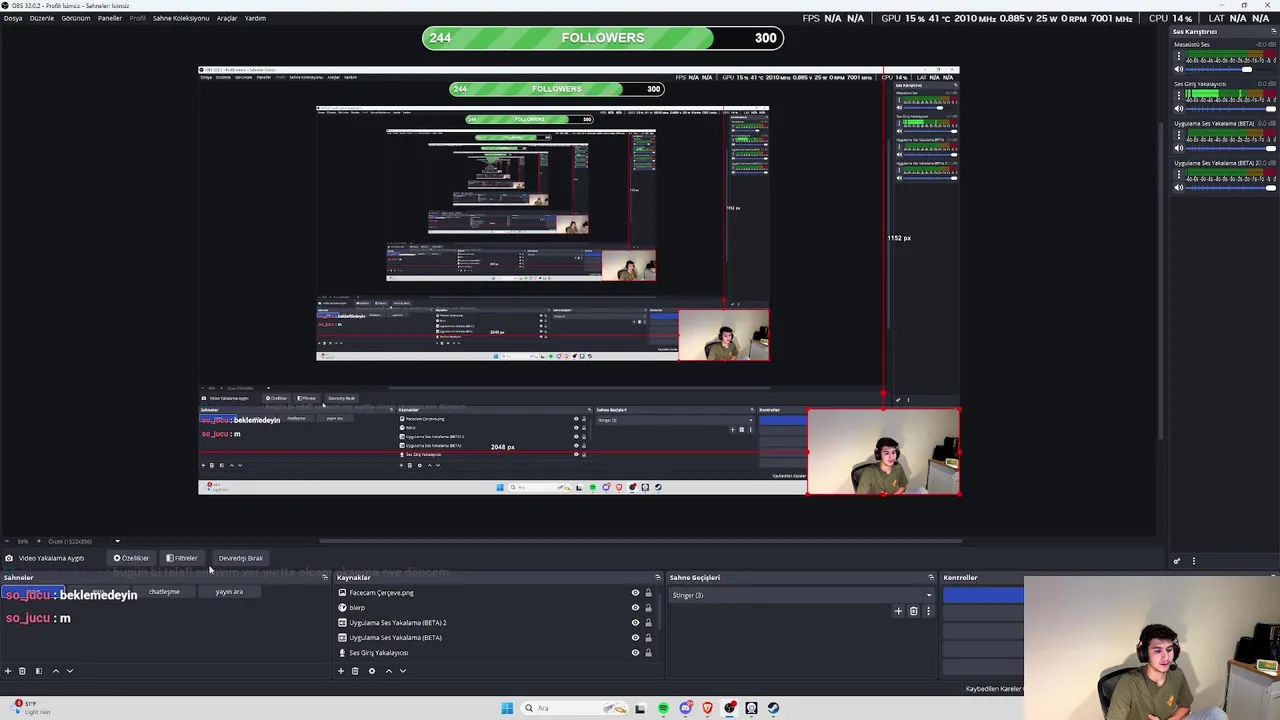
Task: Undock the Sahne Geçişleri panel
Action: tap(931, 578)
